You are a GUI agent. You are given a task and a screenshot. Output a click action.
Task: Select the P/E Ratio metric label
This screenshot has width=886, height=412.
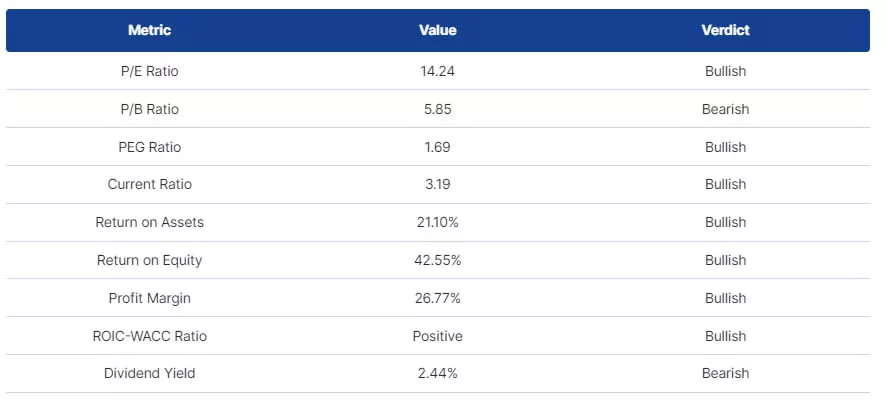149,71
